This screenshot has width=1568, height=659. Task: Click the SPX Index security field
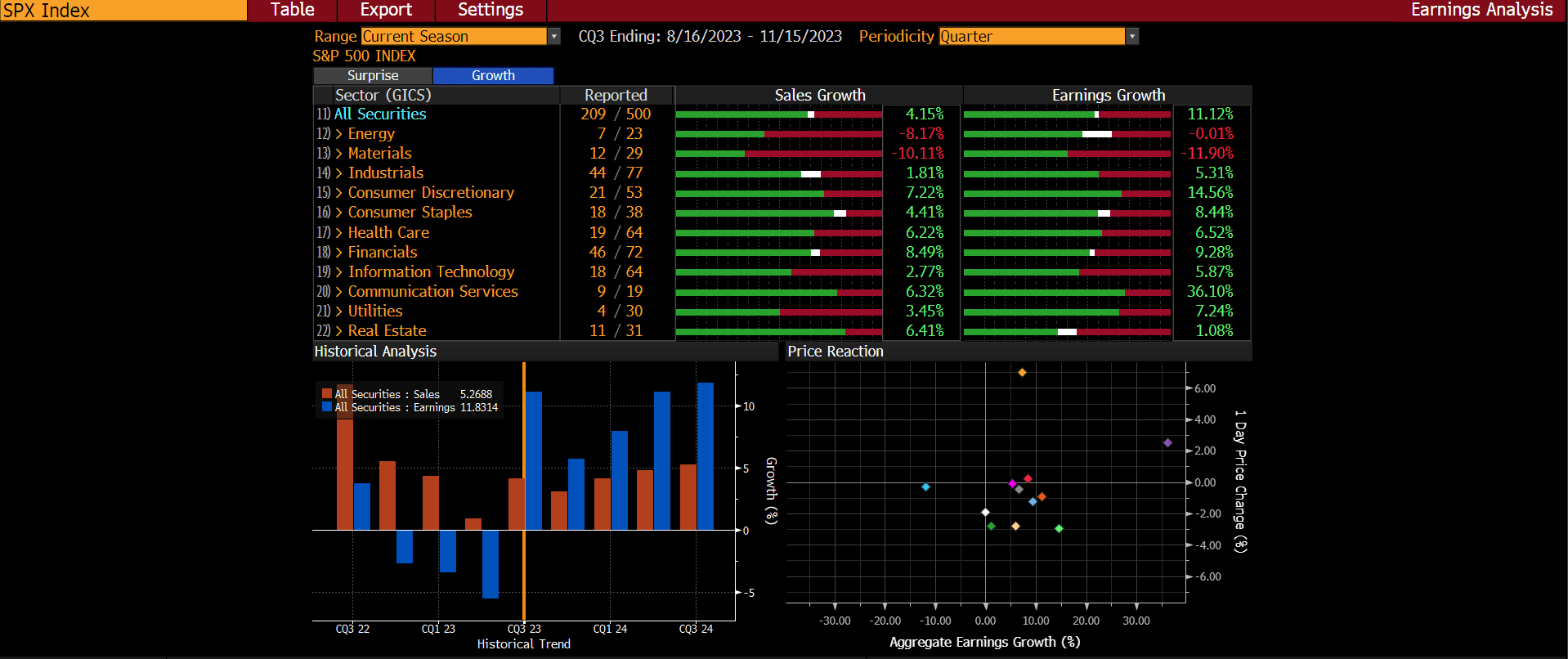[x=123, y=10]
